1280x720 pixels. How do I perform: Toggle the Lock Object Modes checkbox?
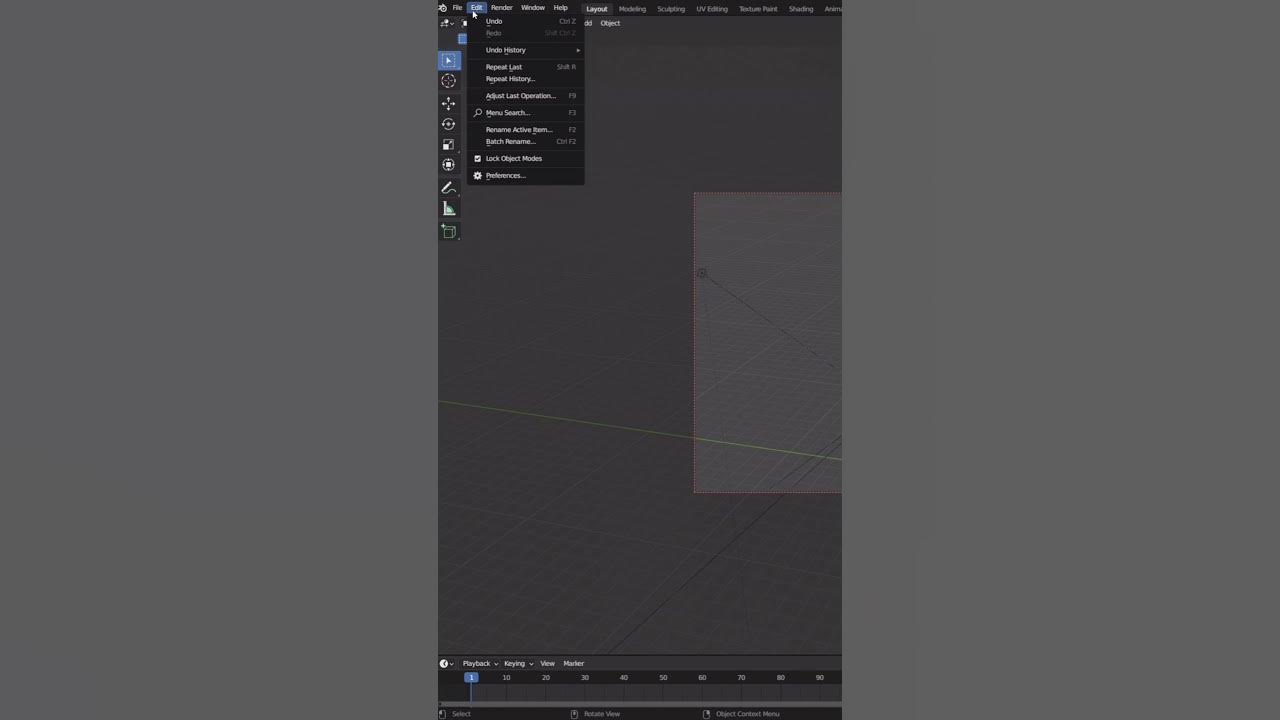(x=478, y=159)
